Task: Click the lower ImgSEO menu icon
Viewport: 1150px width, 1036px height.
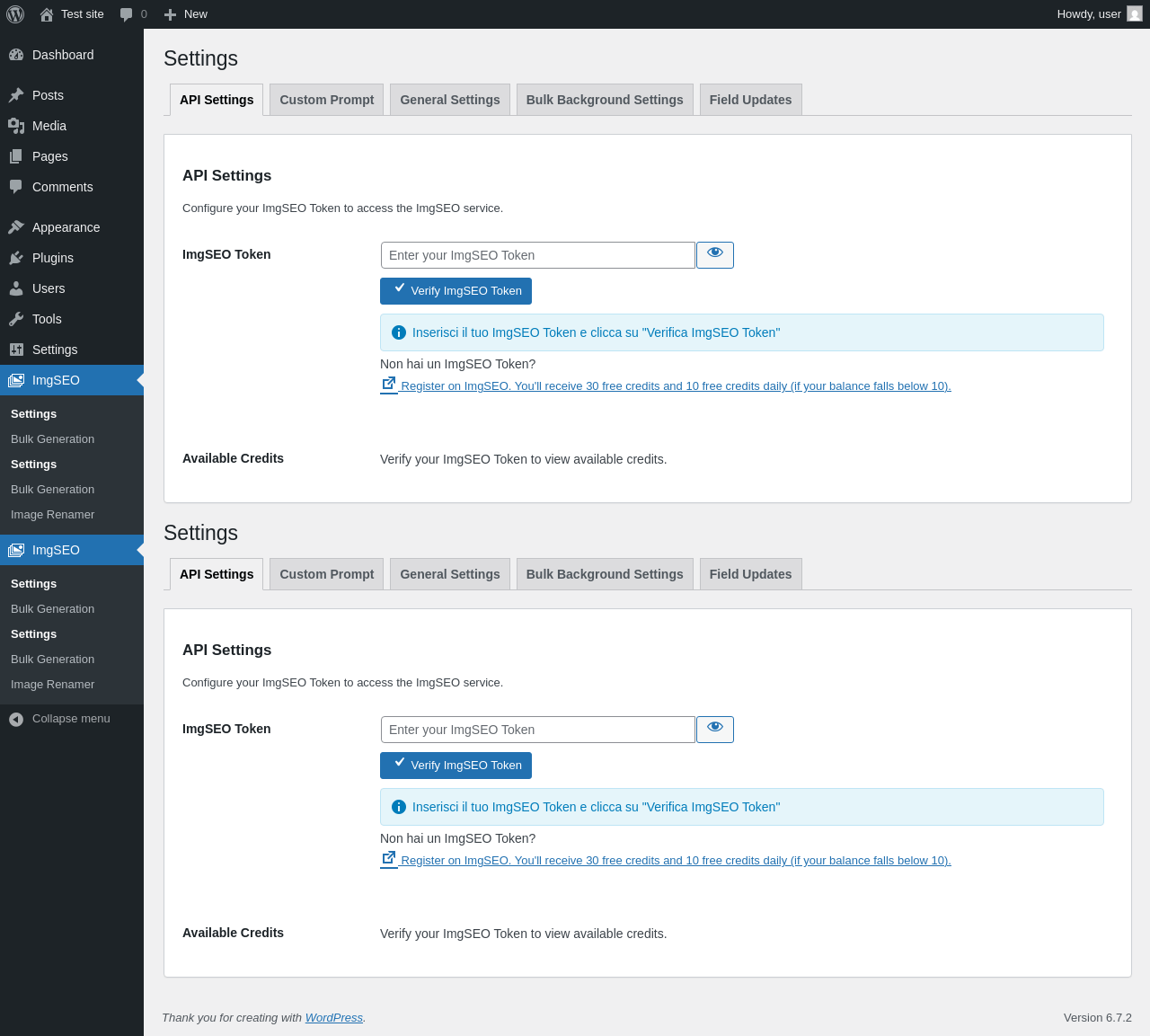Action: pos(16,550)
